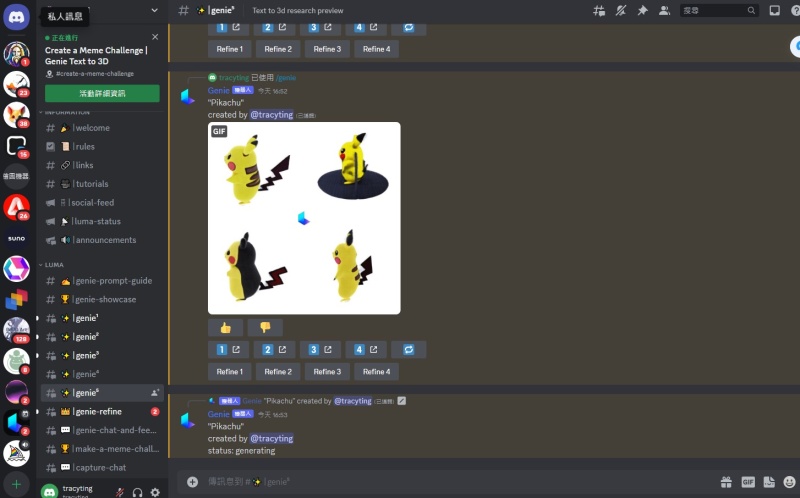The height and width of the screenshot is (498, 800).
Task: Click the search field in header
Action: pos(719,11)
